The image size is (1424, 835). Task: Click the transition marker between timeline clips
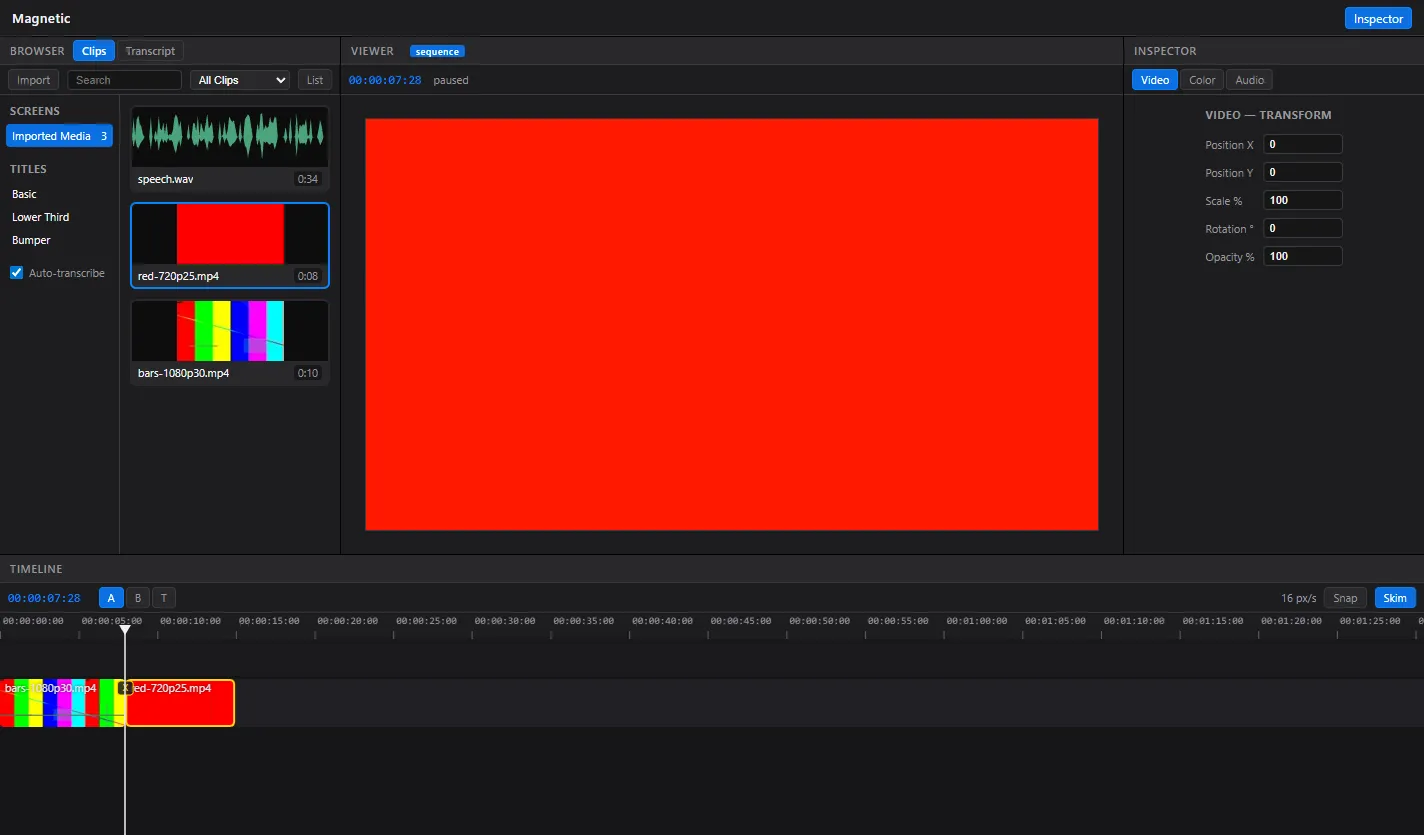(x=125, y=688)
